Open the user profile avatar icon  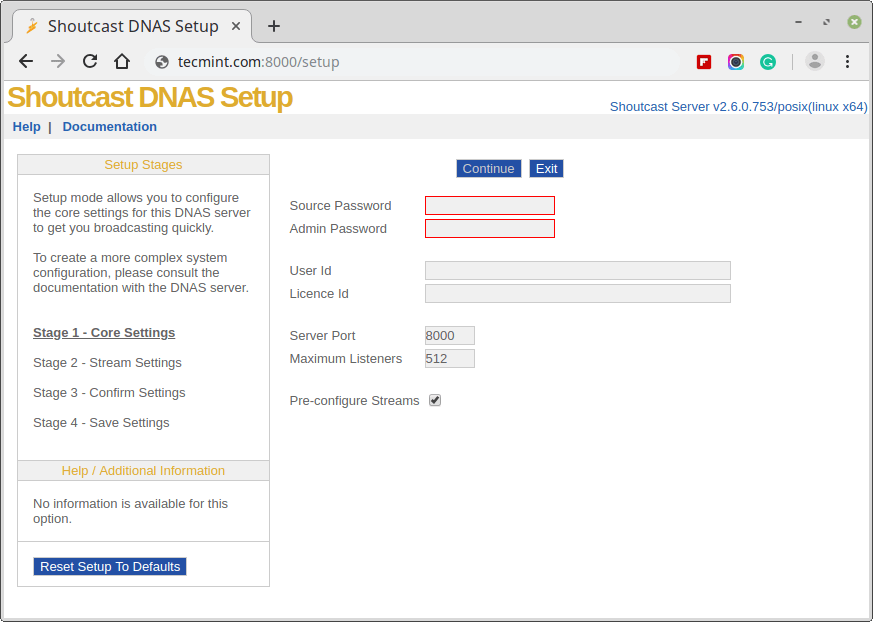click(x=815, y=61)
